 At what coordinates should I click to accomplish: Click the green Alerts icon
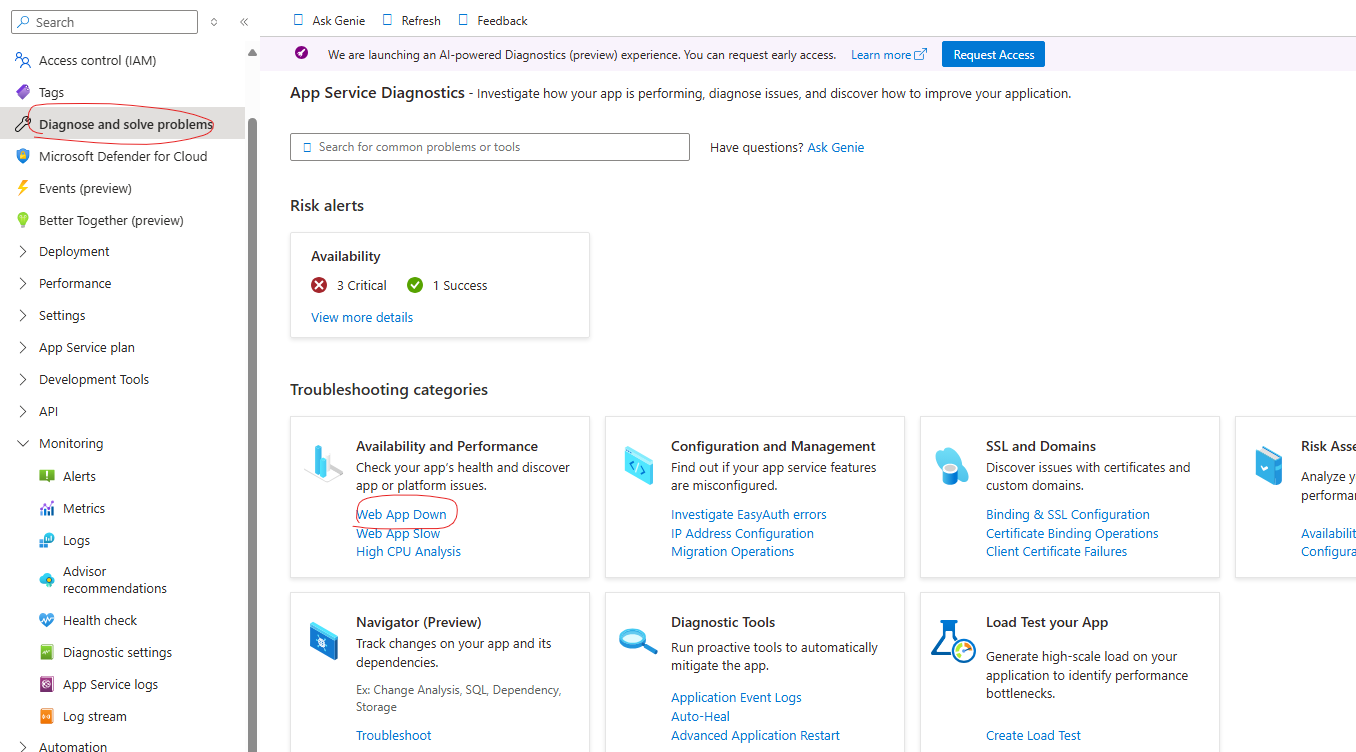point(47,476)
